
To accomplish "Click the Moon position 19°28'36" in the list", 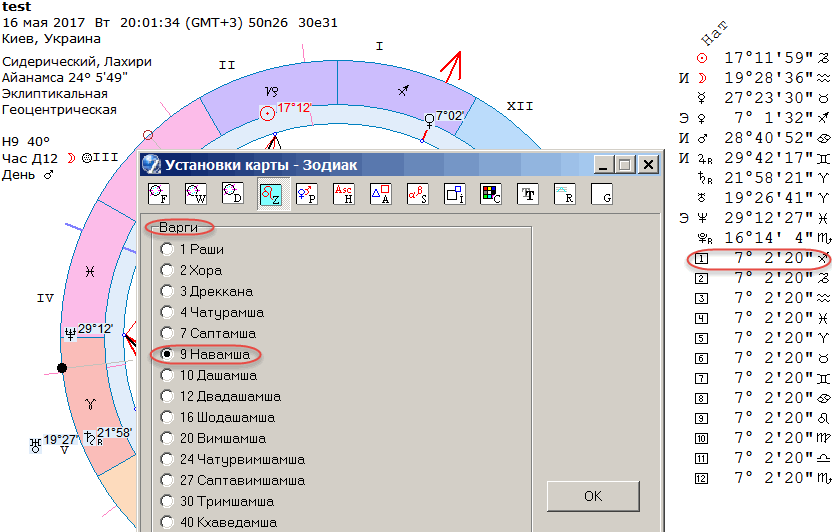I will [768, 78].
